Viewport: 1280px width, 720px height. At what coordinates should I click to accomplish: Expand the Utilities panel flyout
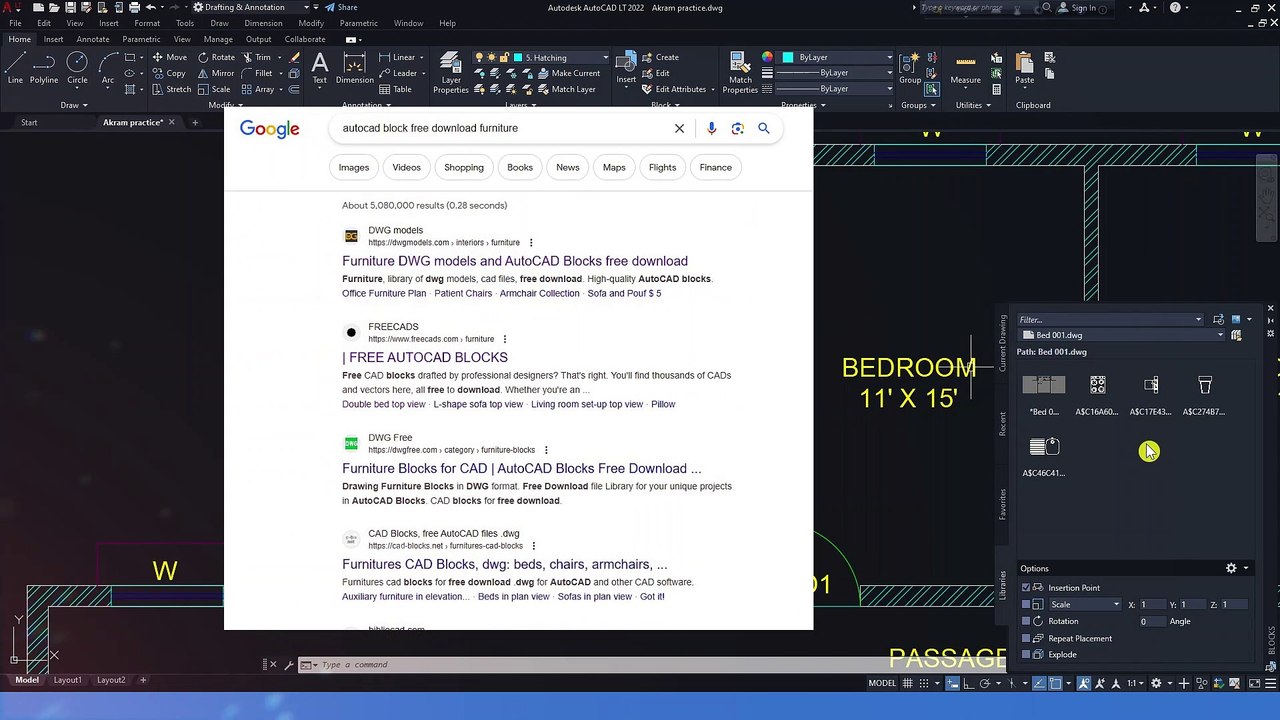972,105
